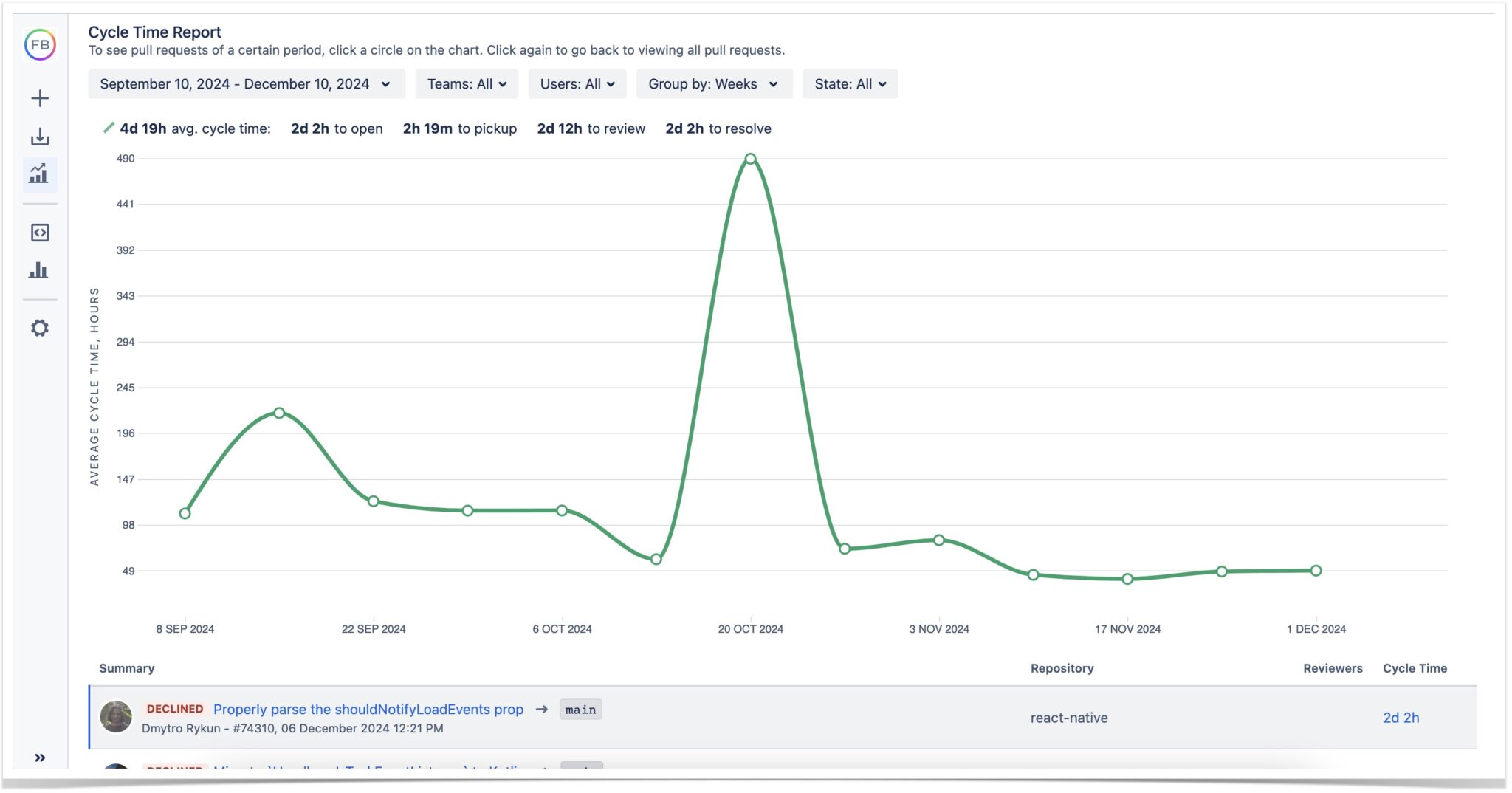Screen dimensions: 1512x793
Task: Open the FB workspace logo menu
Action: click(x=40, y=45)
